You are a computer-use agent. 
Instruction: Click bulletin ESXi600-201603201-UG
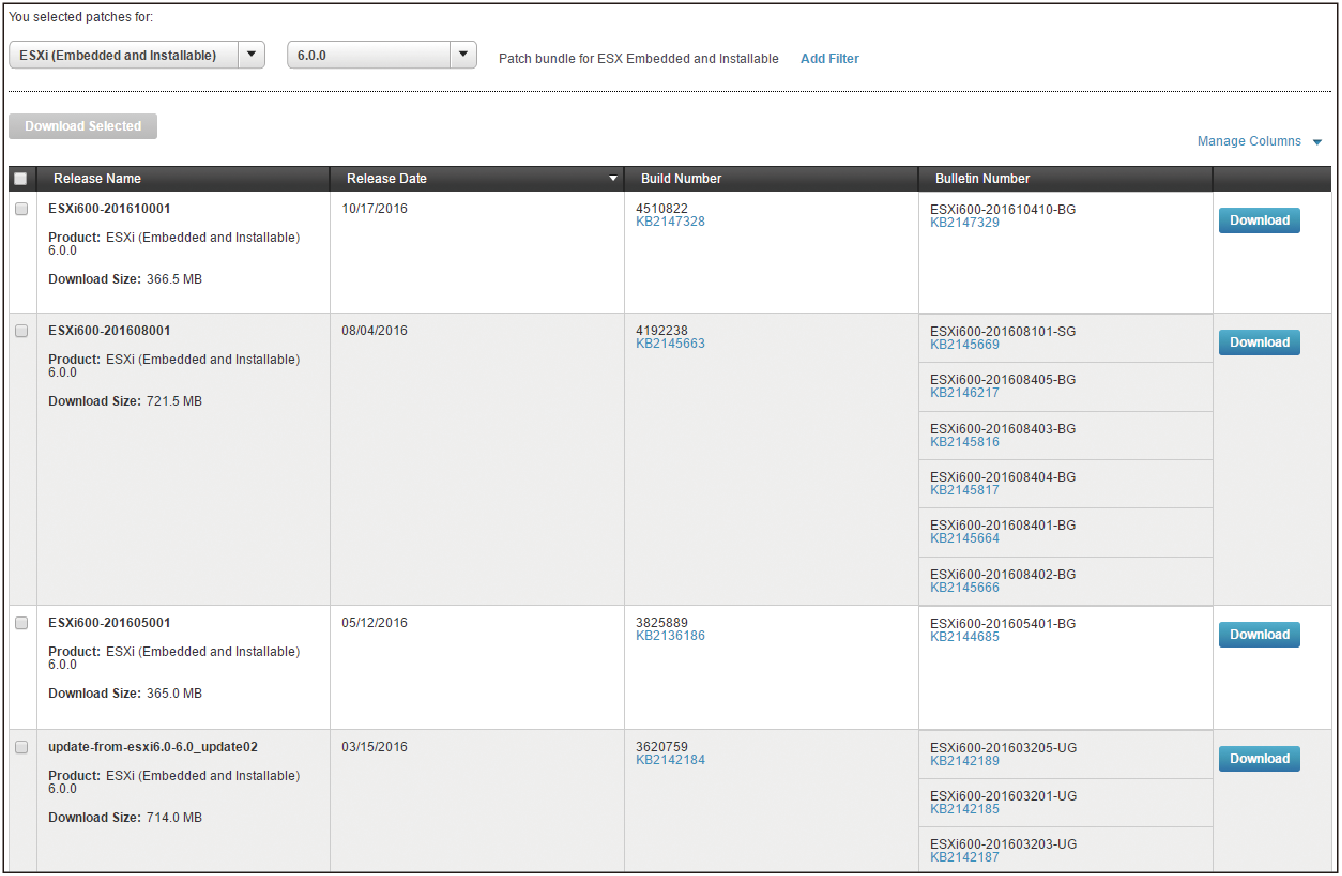point(1003,796)
